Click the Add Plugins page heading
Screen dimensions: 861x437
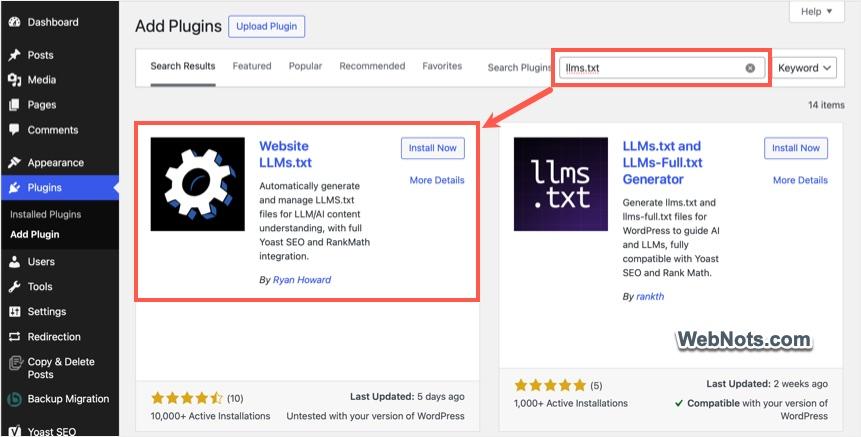[x=178, y=26]
